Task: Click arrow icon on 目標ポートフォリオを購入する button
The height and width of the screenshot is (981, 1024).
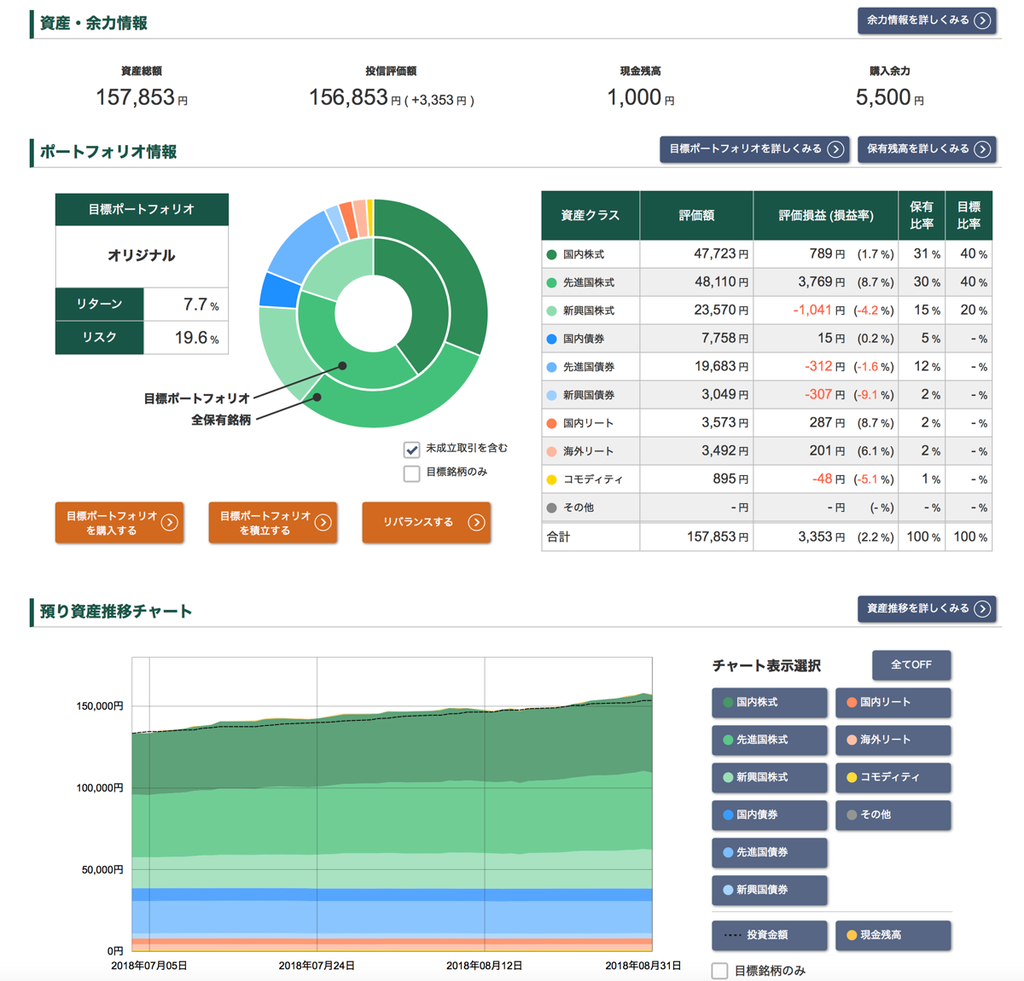Action: (x=169, y=523)
